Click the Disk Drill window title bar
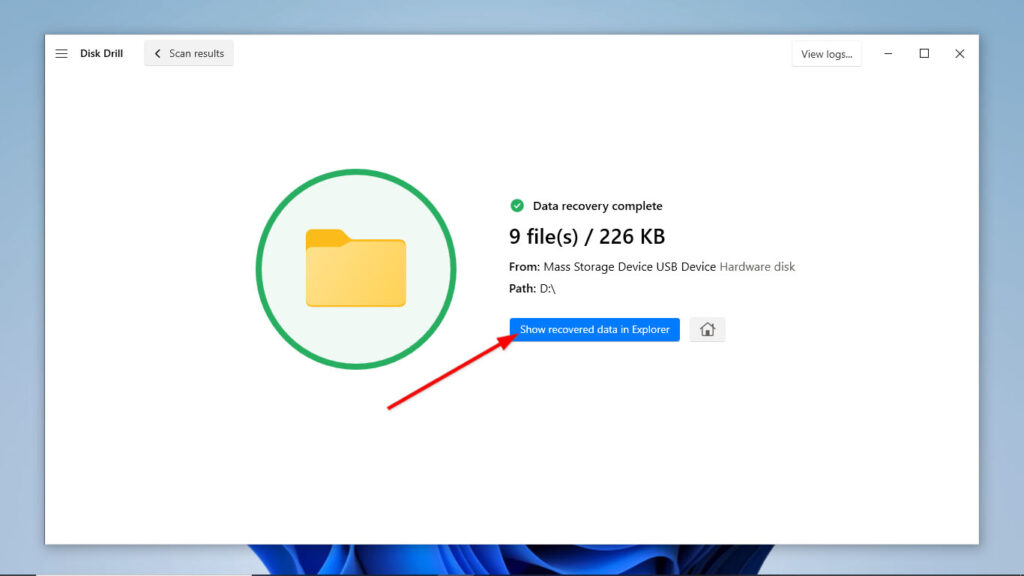Image resolution: width=1024 pixels, height=576 pixels. tap(500, 53)
